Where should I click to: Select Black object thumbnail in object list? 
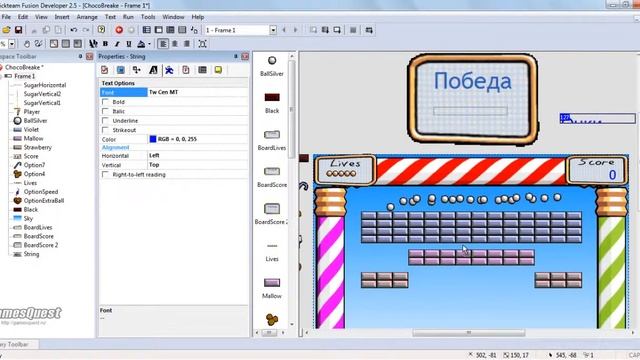pos(272,103)
